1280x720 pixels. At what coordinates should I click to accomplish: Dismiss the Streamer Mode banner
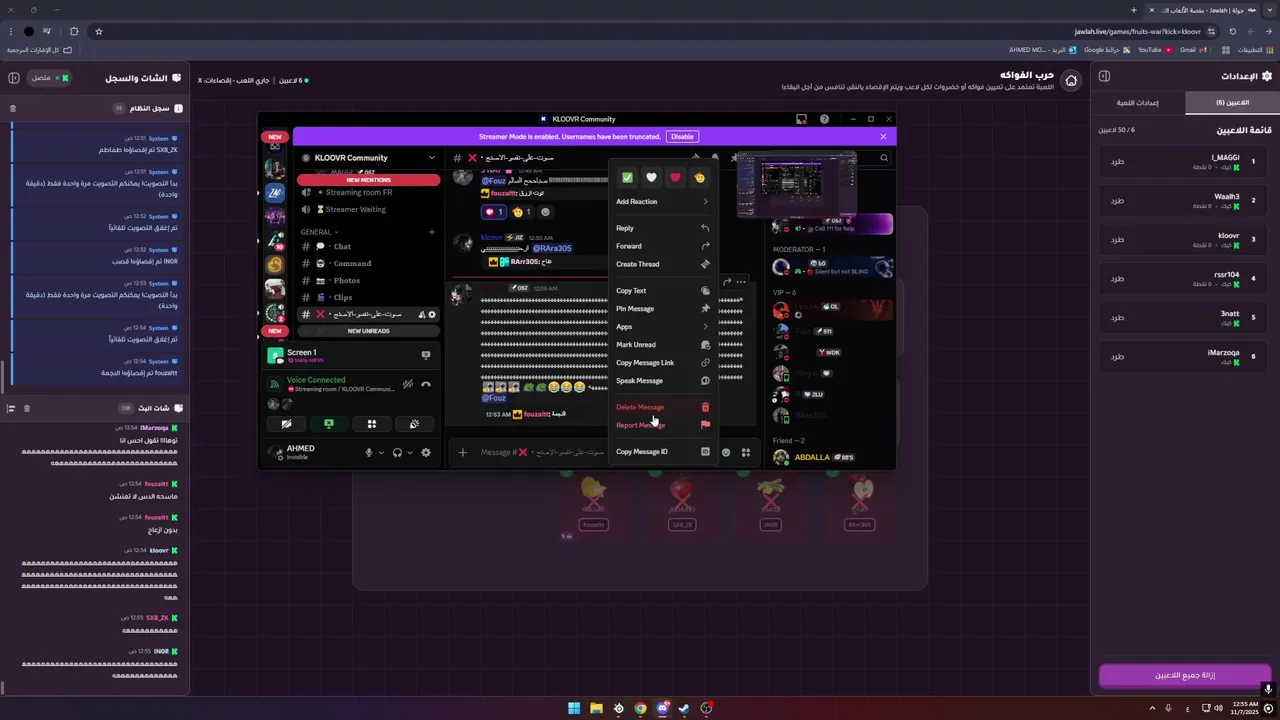pyautogui.click(x=883, y=137)
